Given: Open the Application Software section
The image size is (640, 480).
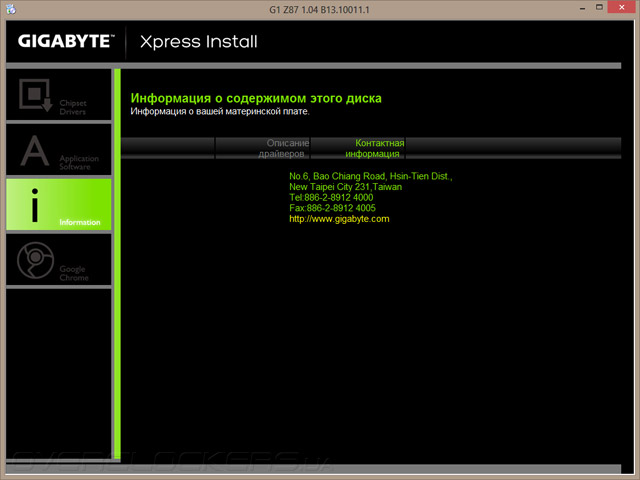Looking at the screenshot, I should [59, 150].
